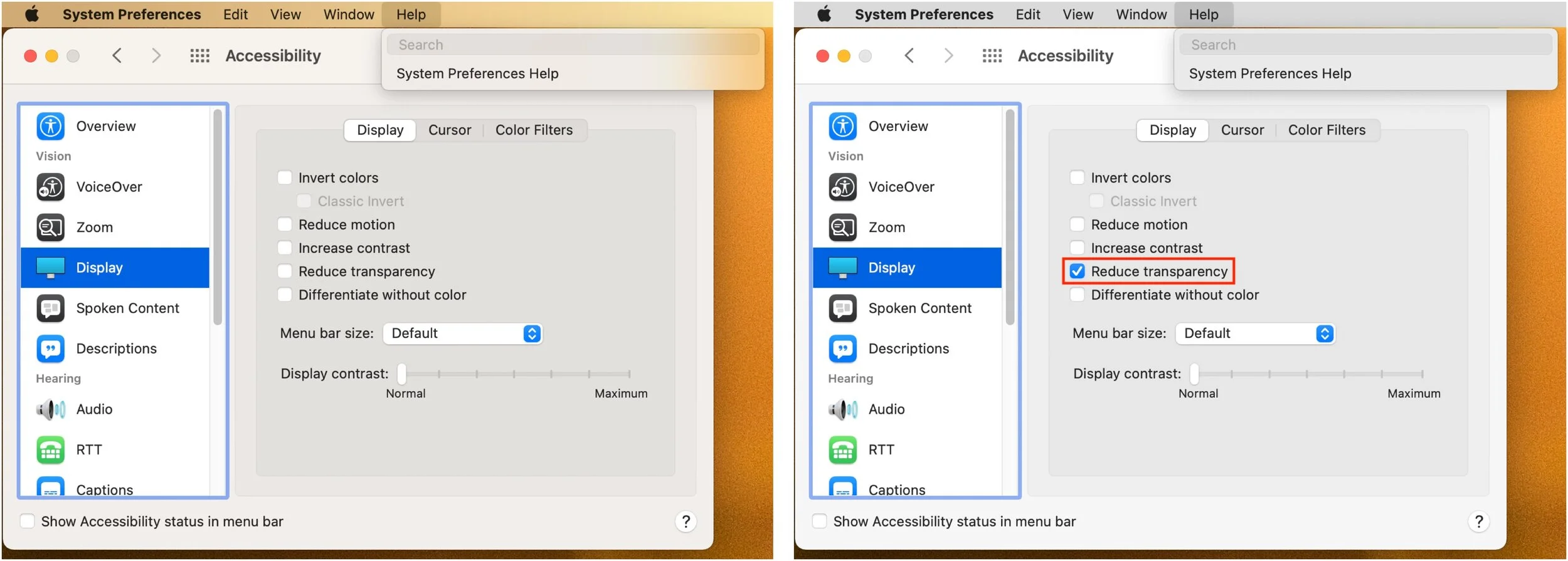Open the Apple menu in the left window
1568x561 pixels.
[32, 14]
